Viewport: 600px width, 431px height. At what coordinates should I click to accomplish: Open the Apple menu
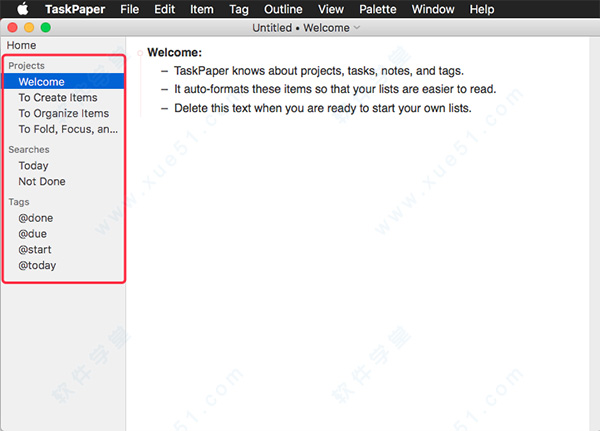tap(23, 9)
